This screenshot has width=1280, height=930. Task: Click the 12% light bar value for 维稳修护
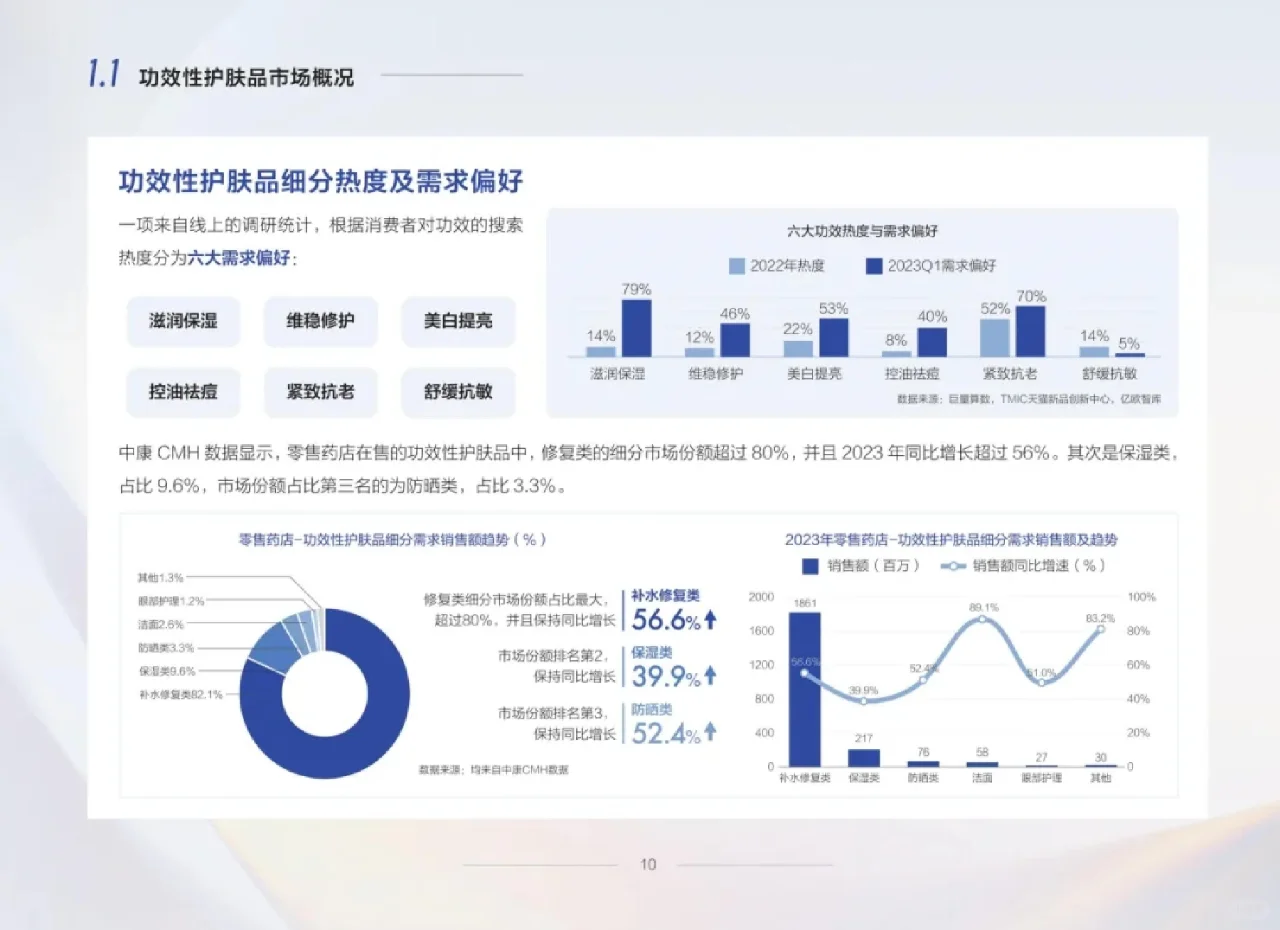pyautogui.click(x=699, y=338)
